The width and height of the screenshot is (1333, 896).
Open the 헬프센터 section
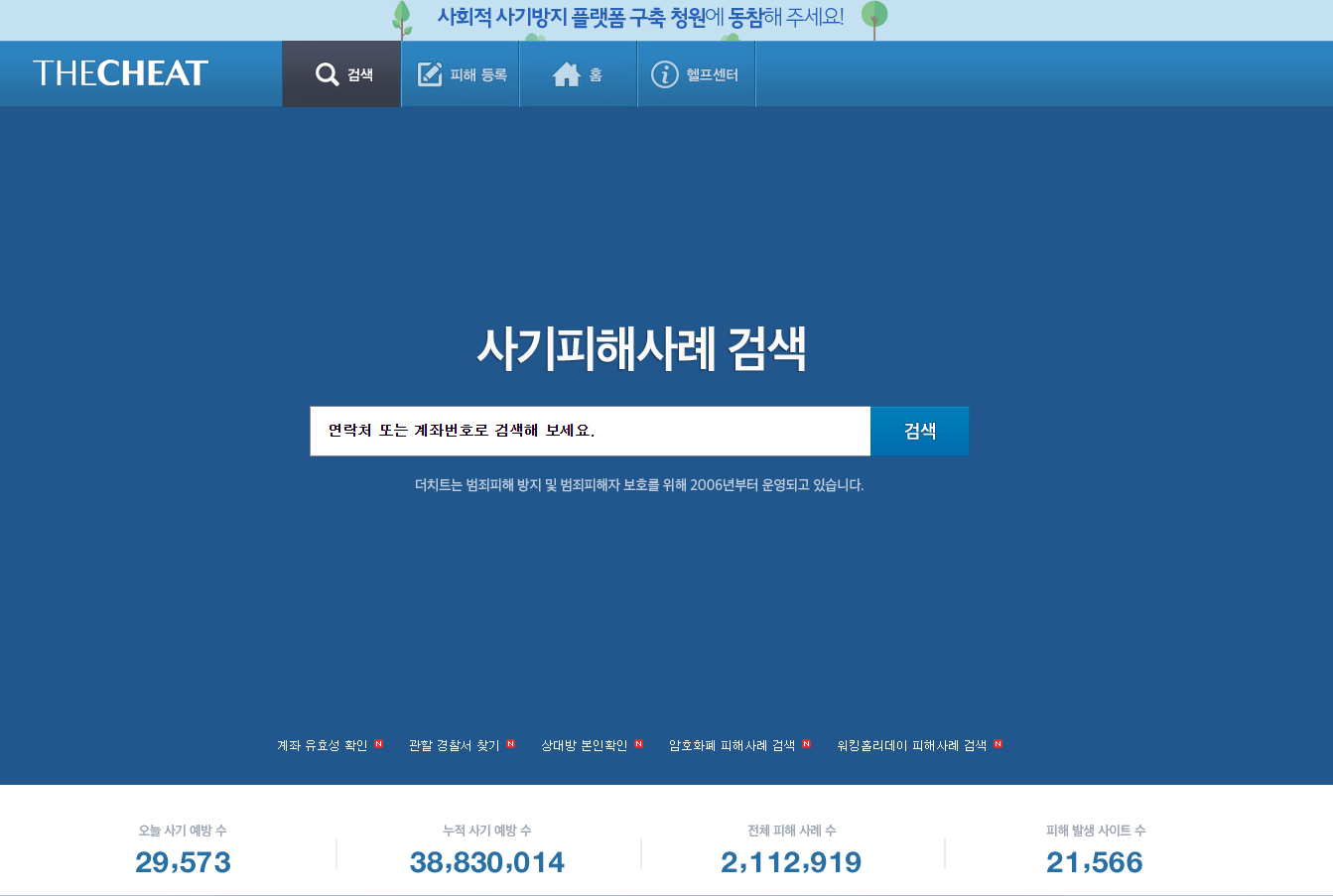696,72
